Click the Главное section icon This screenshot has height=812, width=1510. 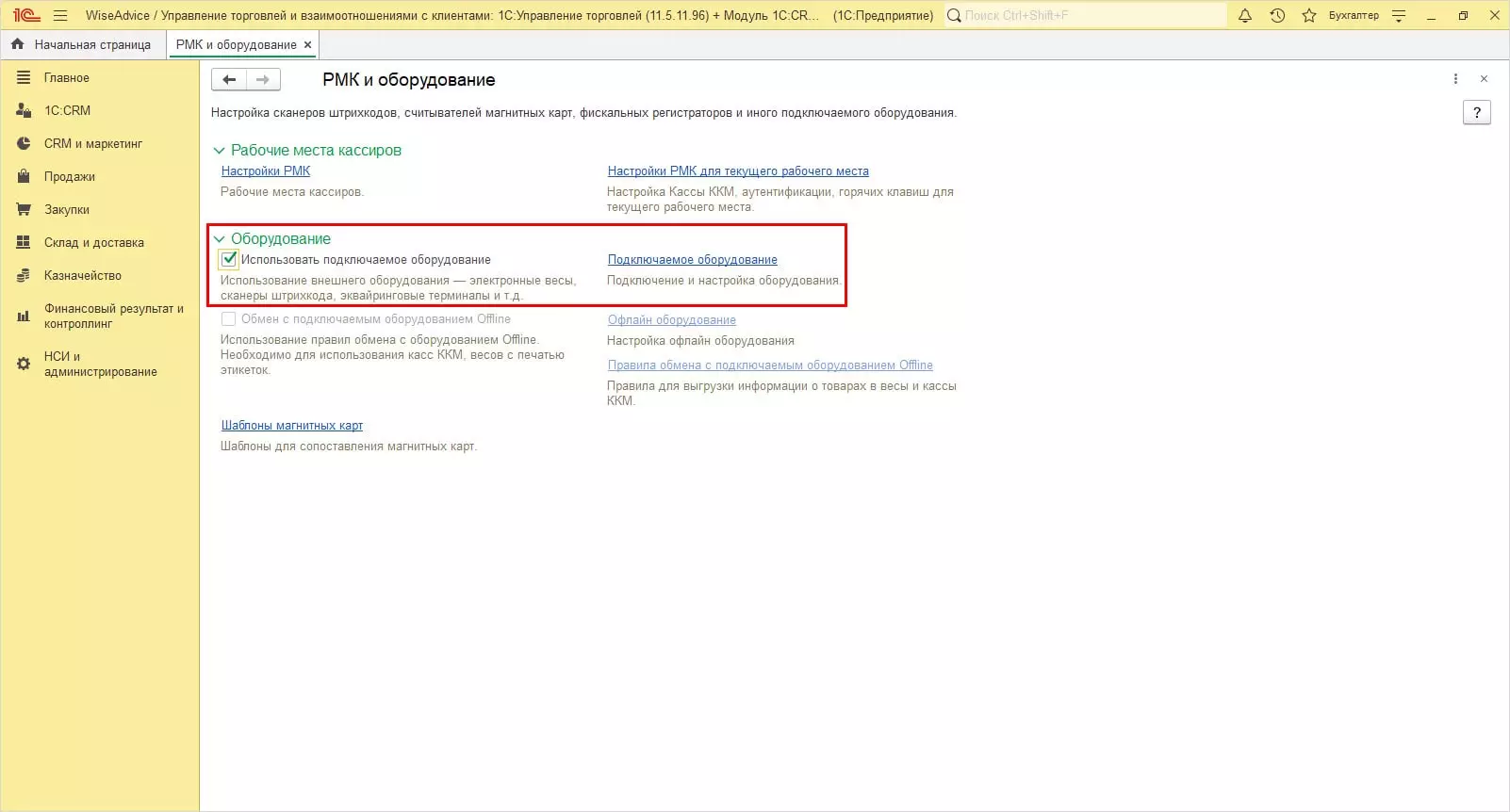click(24, 77)
